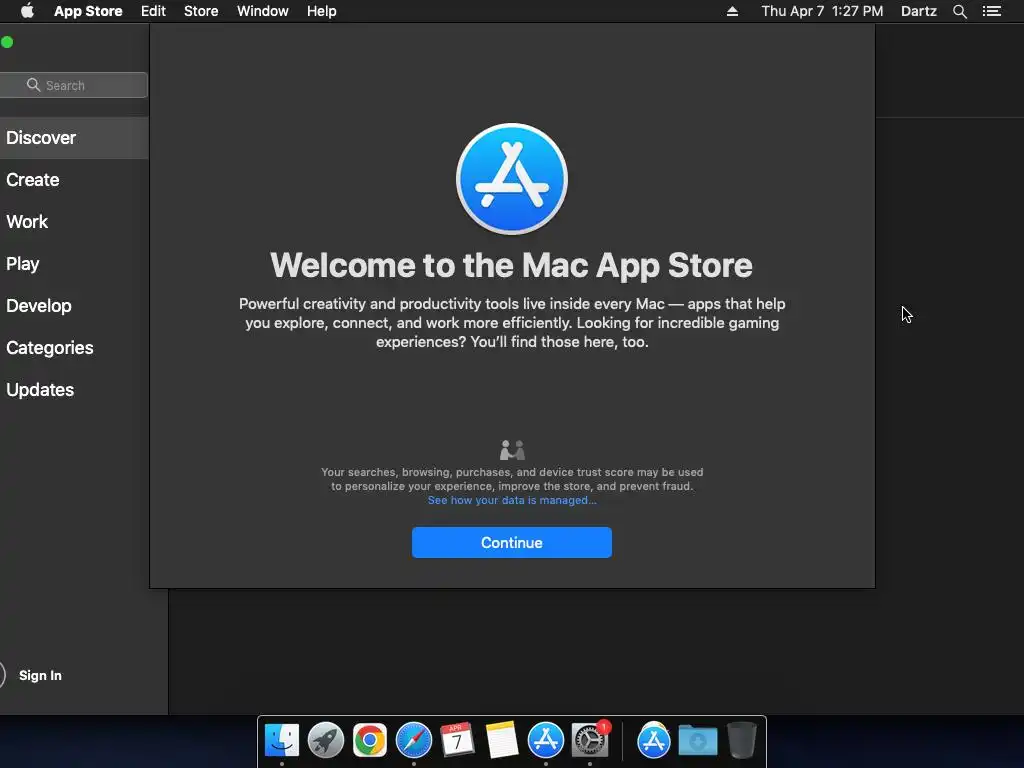This screenshot has width=1024, height=768.
Task: Open the Trash in the Dock
Action: [x=741, y=740]
